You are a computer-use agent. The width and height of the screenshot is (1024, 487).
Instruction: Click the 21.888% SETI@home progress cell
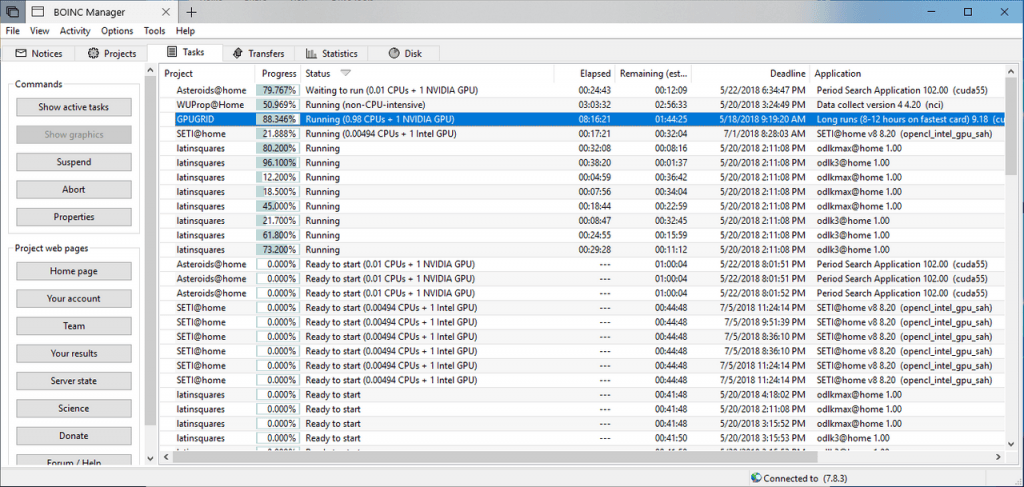click(278, 134)
